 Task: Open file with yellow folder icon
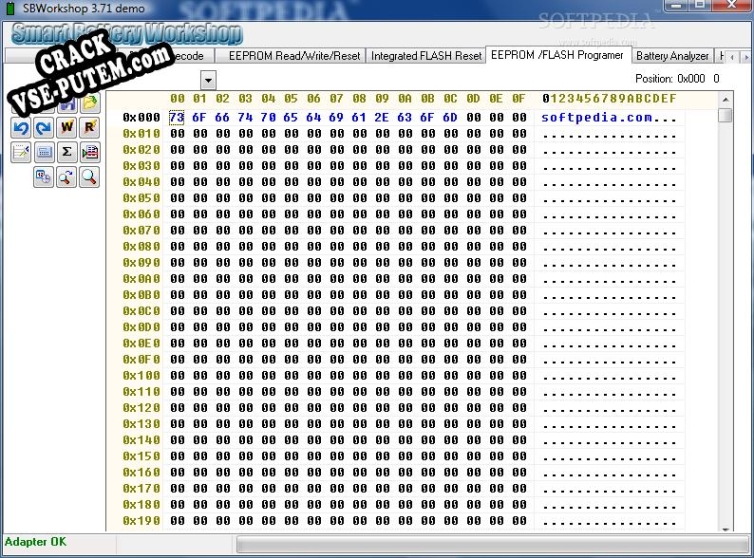point(90,103)
